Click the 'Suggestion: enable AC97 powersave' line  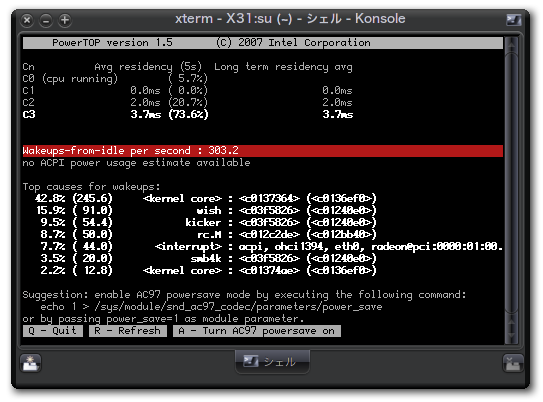(x=244, y=295)
